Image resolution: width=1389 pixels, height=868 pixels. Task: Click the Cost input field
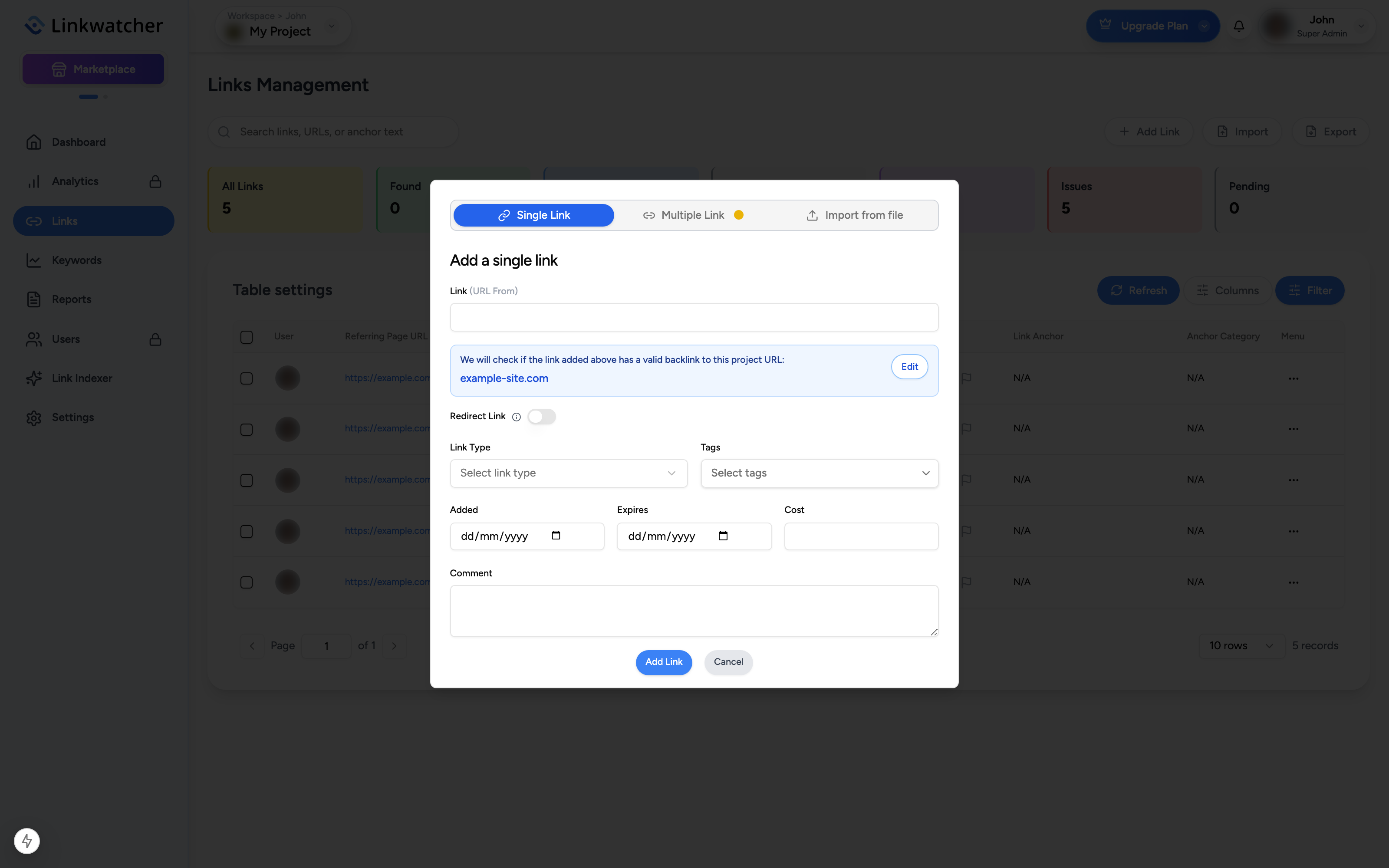pyautogui.click(x=861, y=536)
